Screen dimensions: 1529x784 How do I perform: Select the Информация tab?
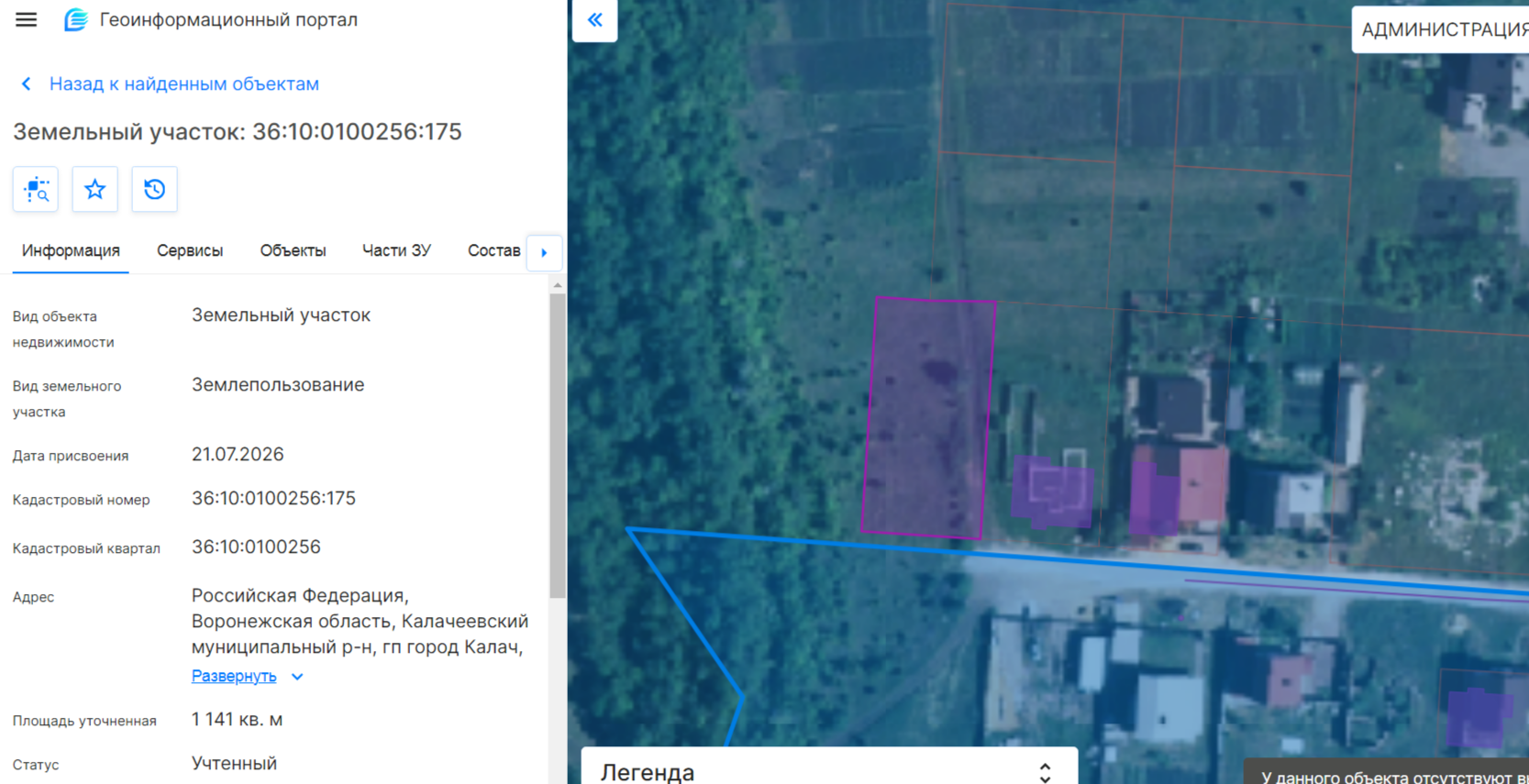click(71, 251)
